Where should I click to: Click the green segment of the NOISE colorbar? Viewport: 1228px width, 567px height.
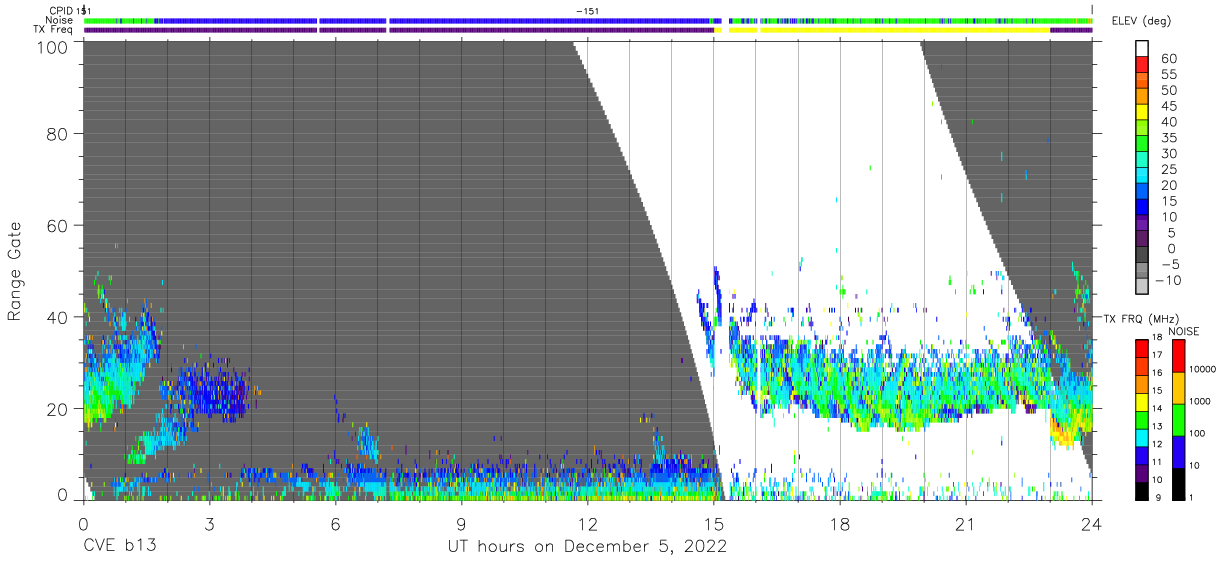click(x=1179, y=419)
